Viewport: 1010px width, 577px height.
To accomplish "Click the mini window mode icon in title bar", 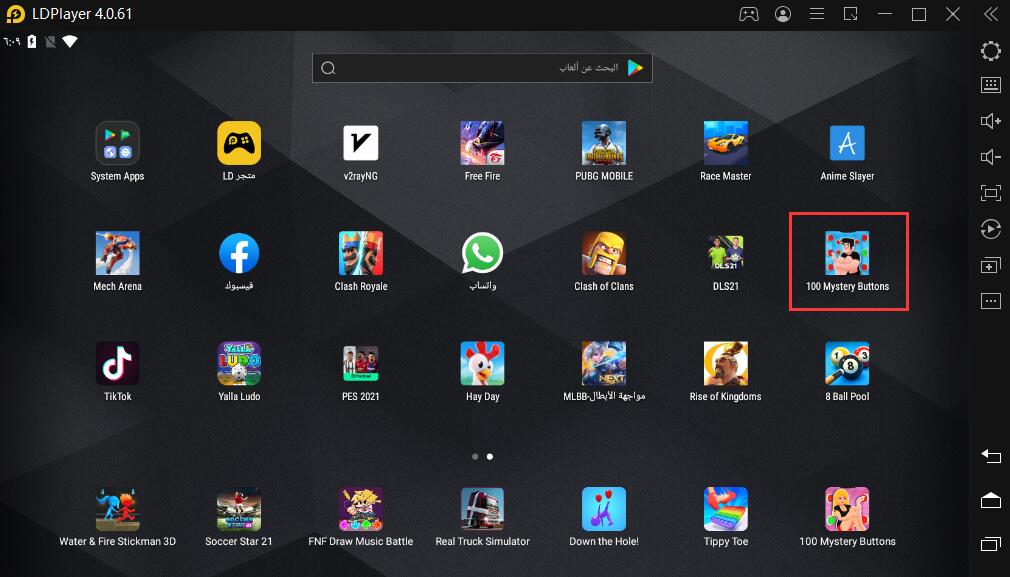I will [x=851, y=14].
